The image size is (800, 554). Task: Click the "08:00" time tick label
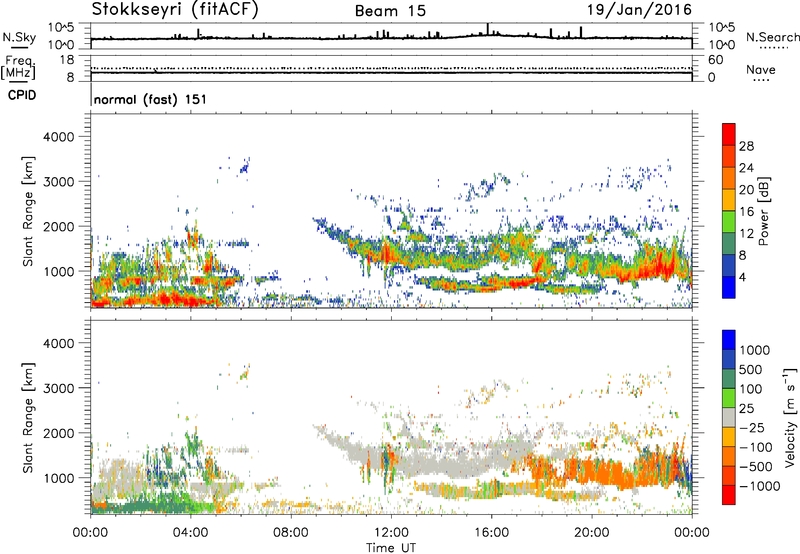coord(291,533)
